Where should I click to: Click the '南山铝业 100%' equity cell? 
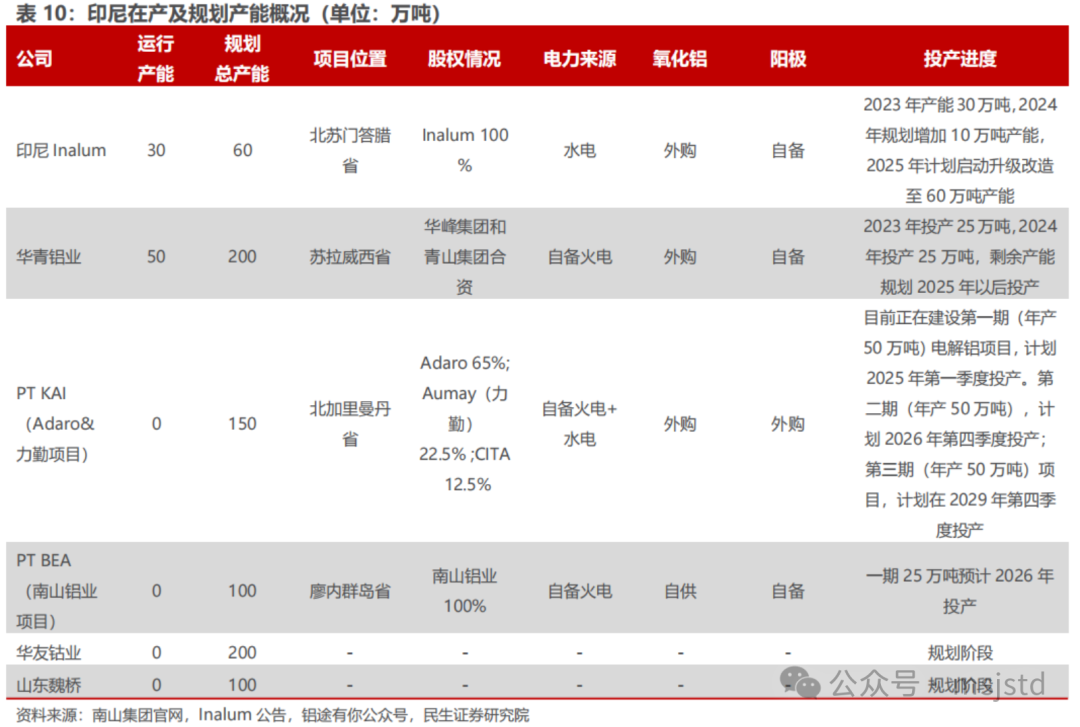point(465,591)
